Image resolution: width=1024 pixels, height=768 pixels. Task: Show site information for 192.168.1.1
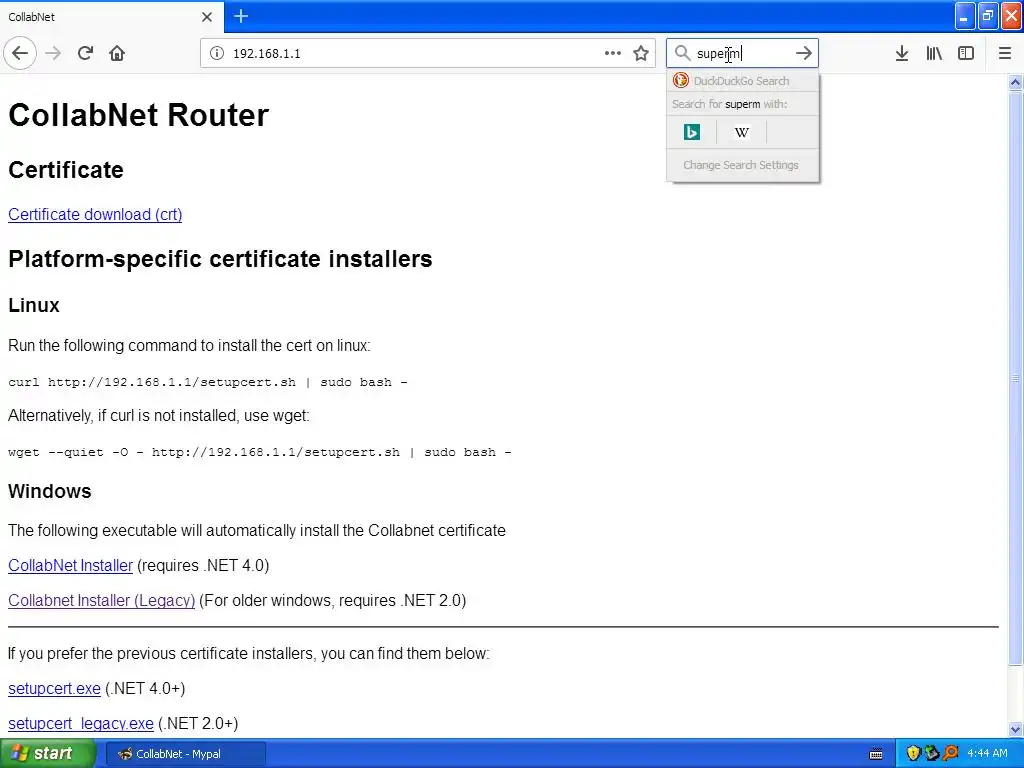(217, 53)
